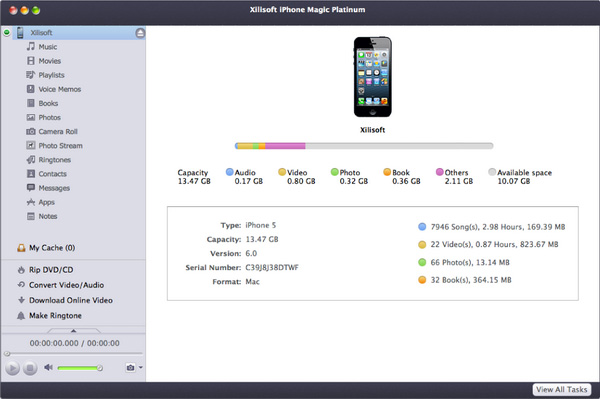The height and width of the screenshot is (399, 600).
Task: Click the iPhone 5 device image
Action: [372, 77]
